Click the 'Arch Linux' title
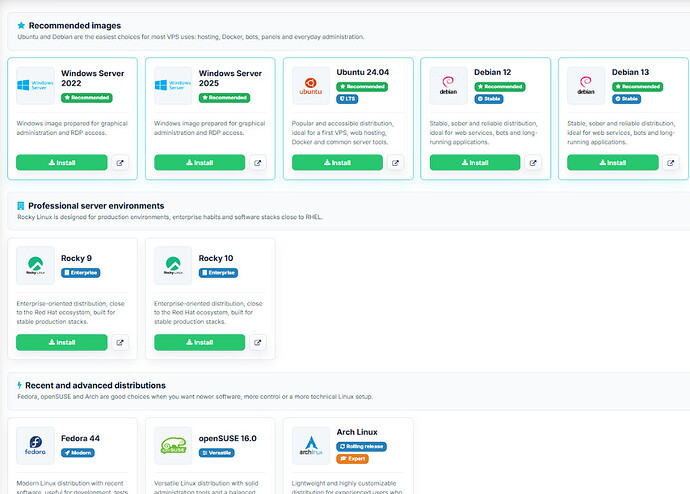 click(357, 432)
